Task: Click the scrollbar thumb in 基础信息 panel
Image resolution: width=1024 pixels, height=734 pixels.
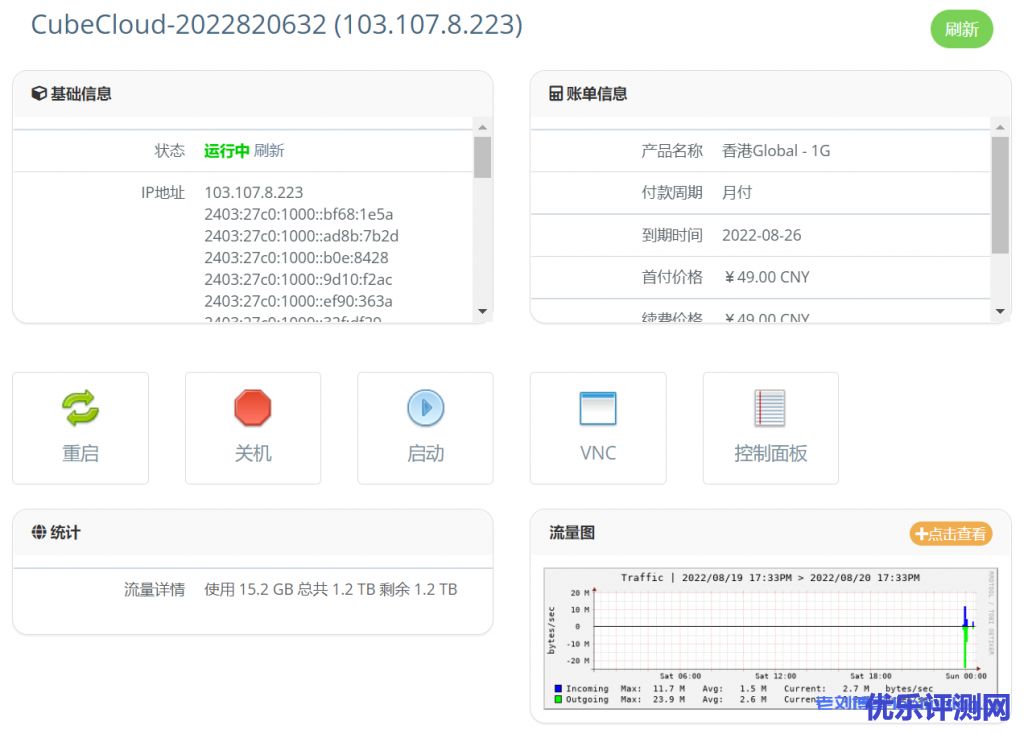Action: [483, 157]
